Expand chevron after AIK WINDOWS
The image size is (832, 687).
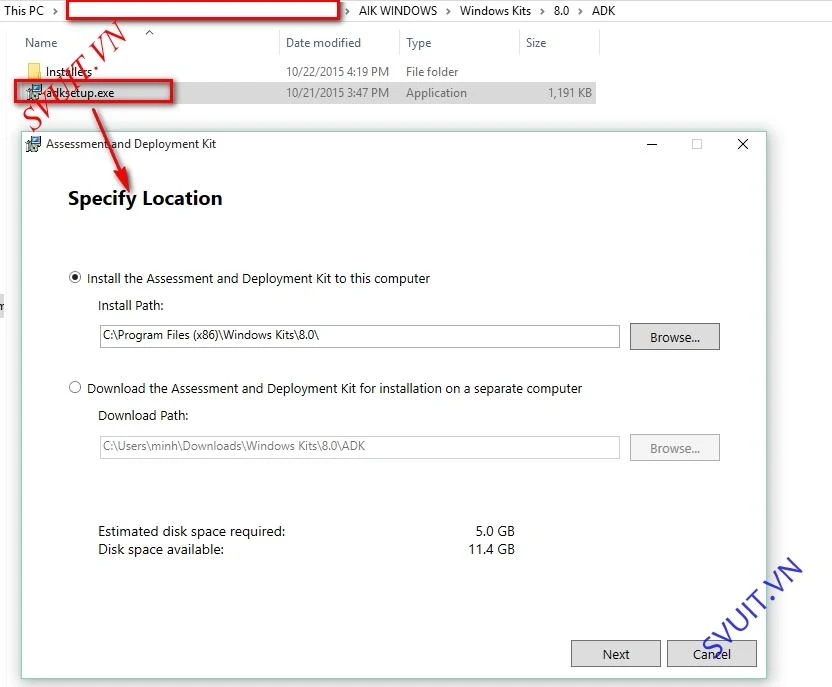coord(448,11)
